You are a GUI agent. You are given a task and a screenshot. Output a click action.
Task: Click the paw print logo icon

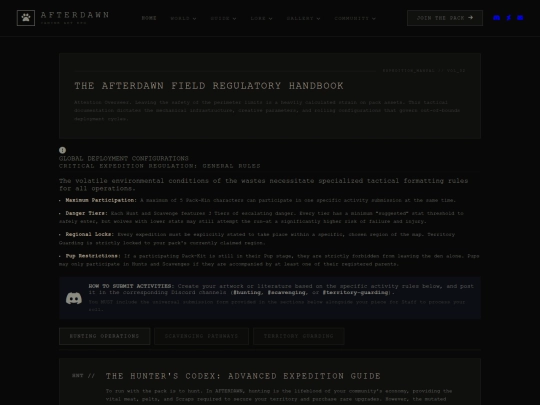26,18
